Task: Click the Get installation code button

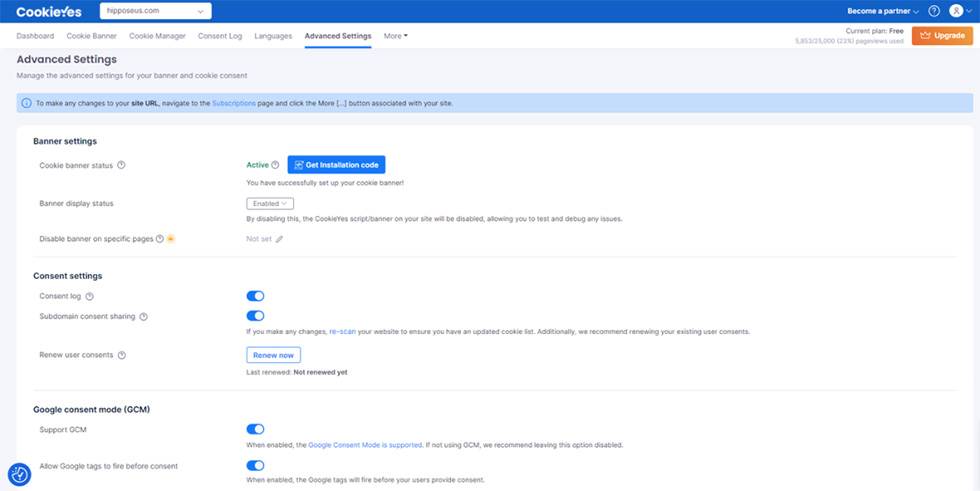Action: (336, 165)
